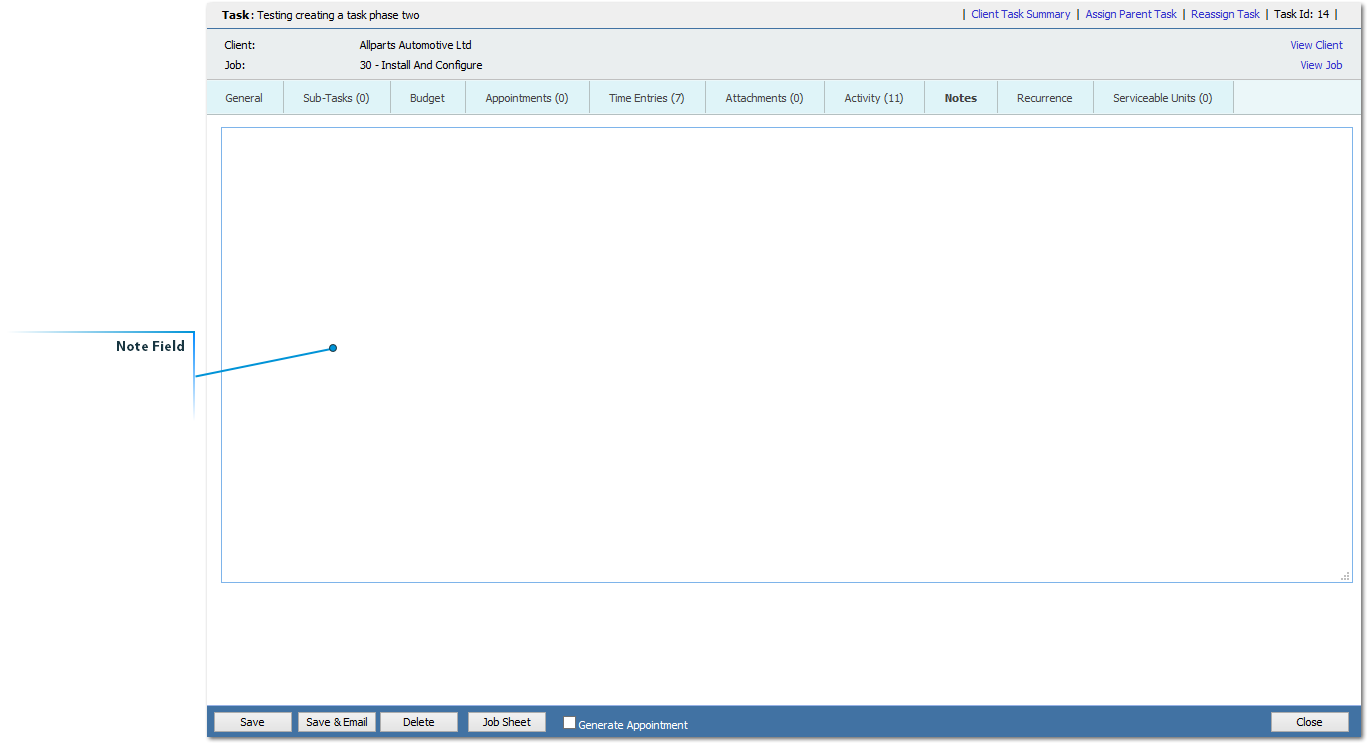Select the Notes tab
Screen dimensions: 1369x745
[961, 98]
